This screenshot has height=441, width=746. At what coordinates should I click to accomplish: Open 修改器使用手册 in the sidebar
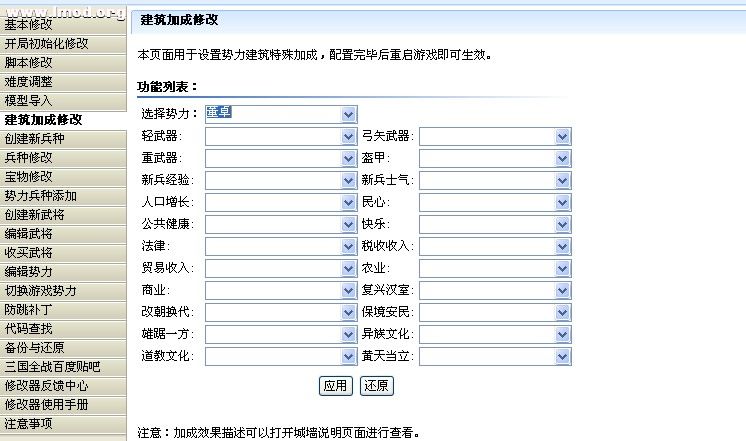63,405
